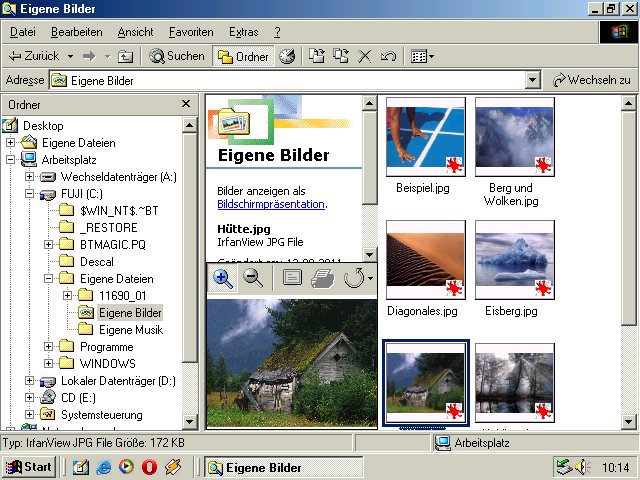
Task: Click the preview actual-size icon
Action: pos(292,278)
